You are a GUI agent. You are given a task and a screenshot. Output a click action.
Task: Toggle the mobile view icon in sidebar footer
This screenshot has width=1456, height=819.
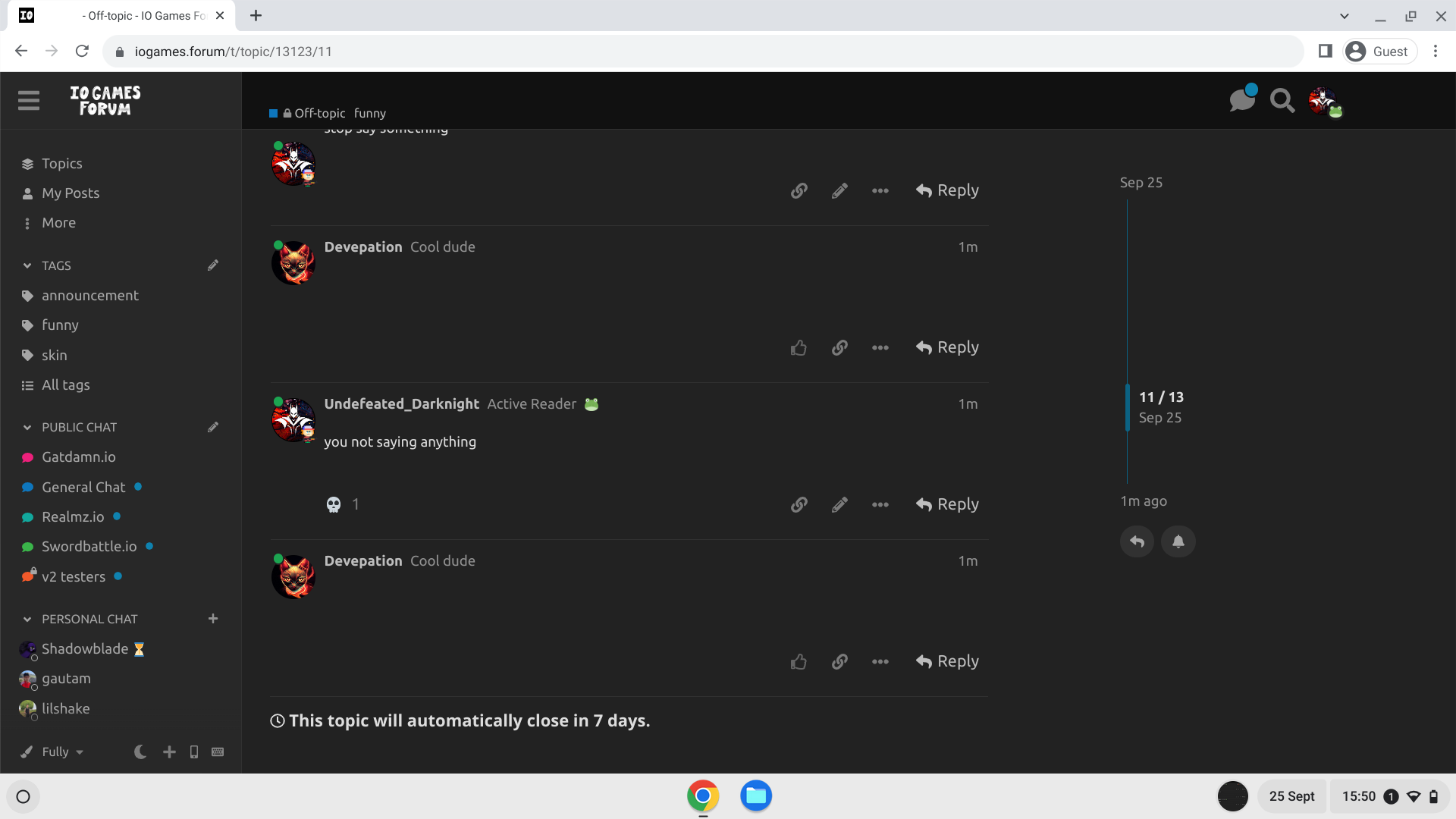(194, 752)
